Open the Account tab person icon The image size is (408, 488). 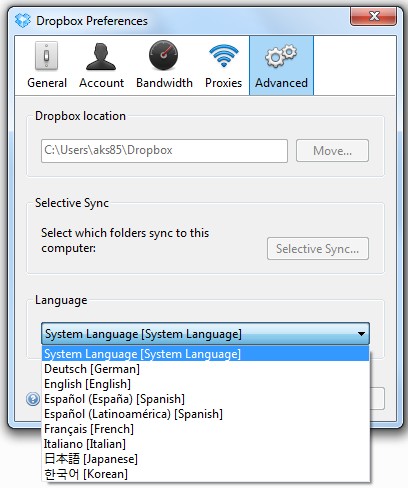(101, 56)
